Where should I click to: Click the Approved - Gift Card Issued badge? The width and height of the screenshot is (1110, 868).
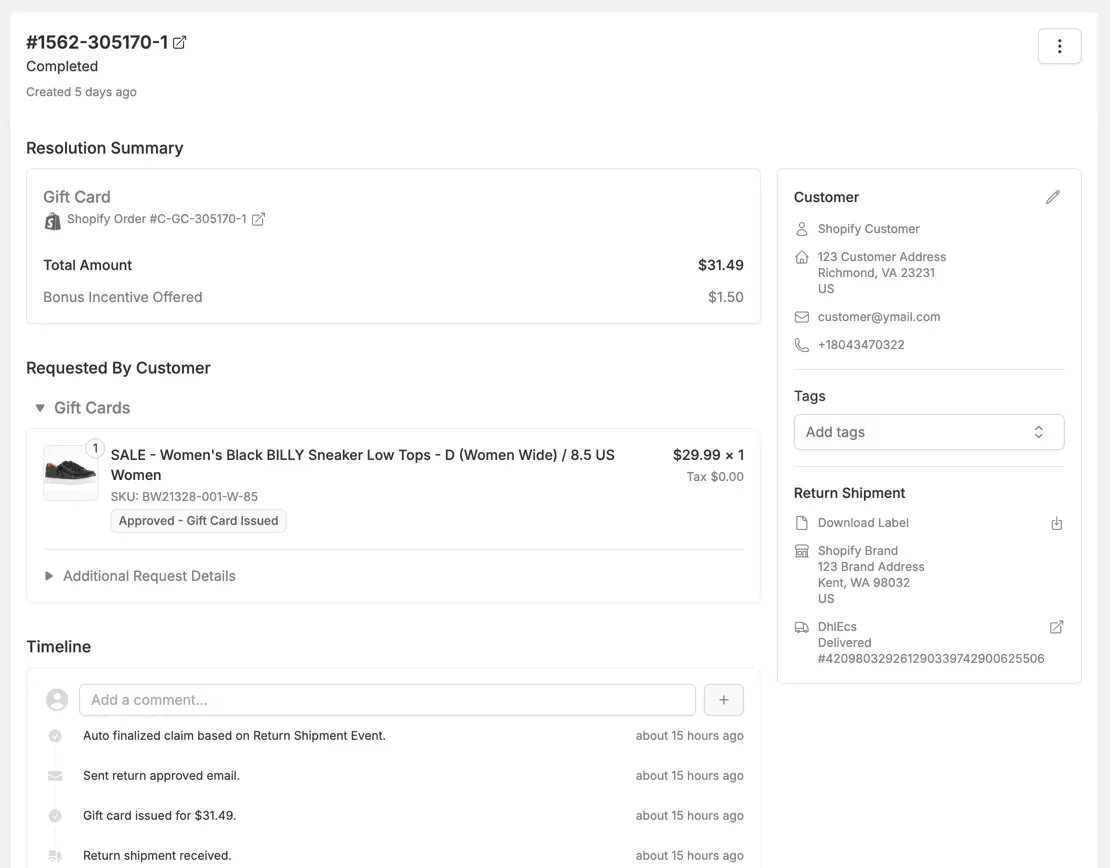point(198,521)
